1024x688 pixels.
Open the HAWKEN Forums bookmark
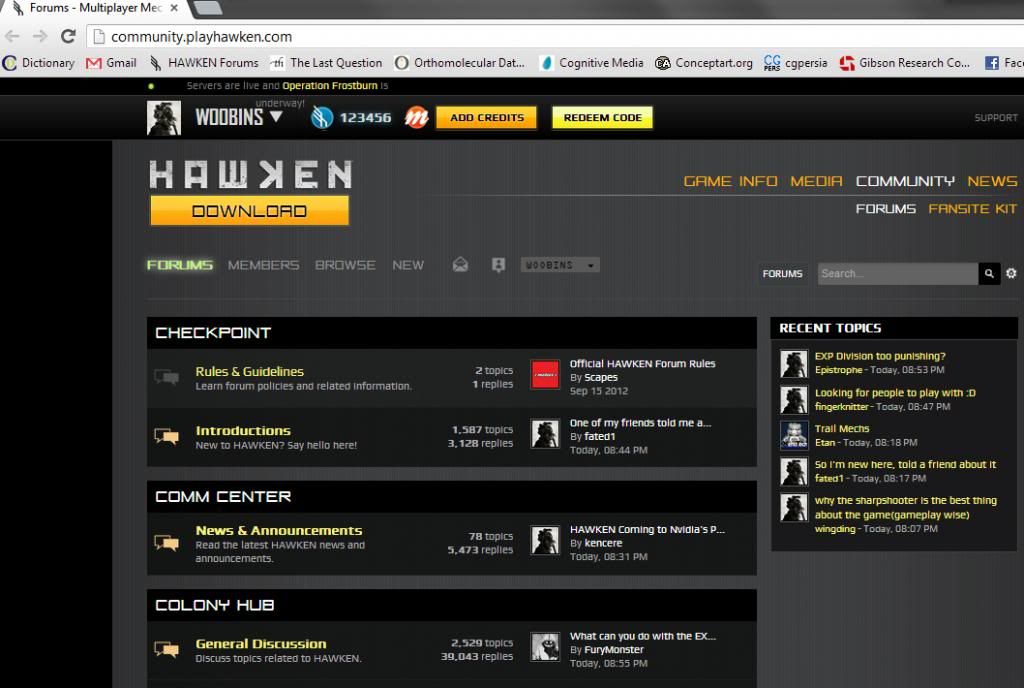point(204,63)
